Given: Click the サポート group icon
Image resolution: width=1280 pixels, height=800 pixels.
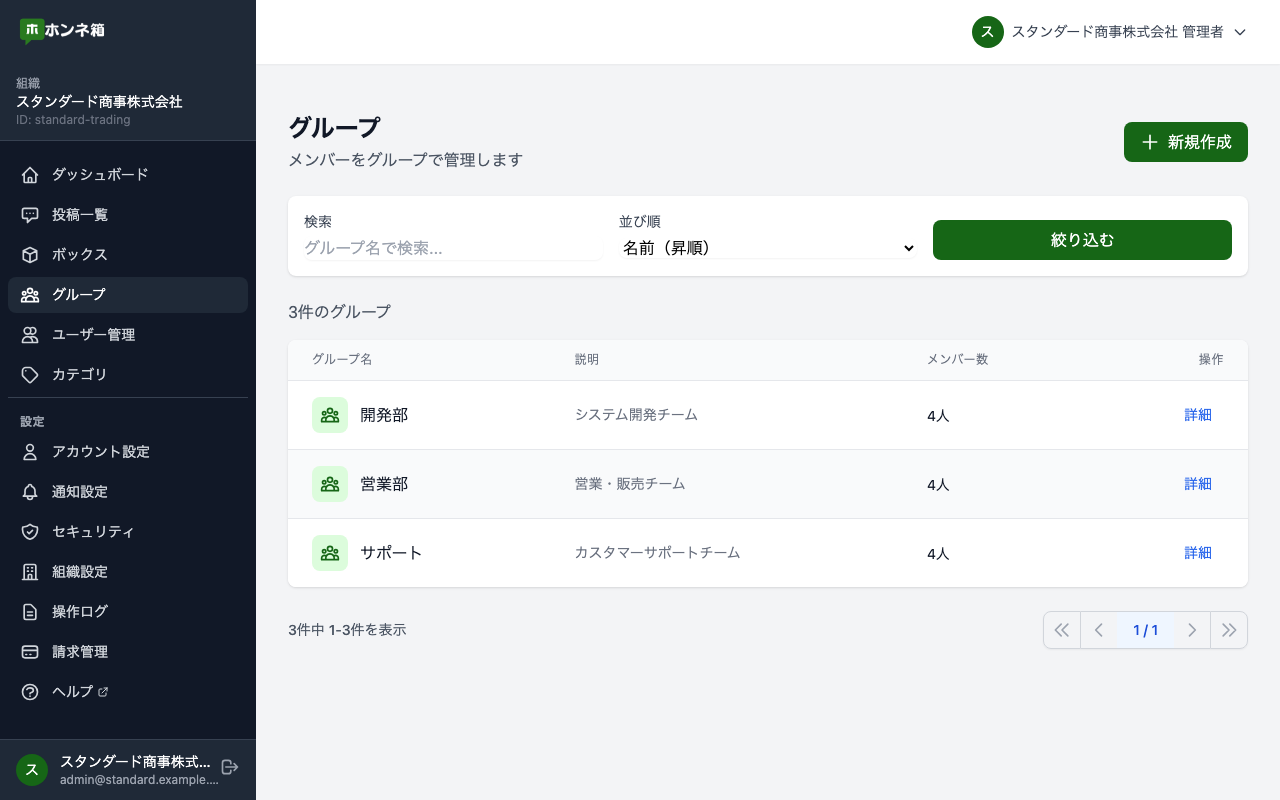Looking at the screenshot, I should (330, 553).
